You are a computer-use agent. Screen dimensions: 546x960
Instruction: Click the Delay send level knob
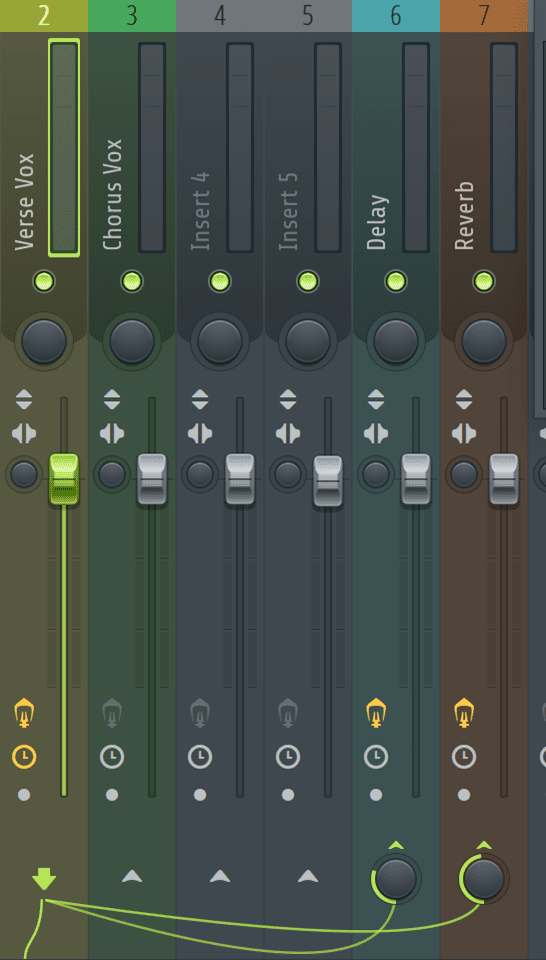396,879
